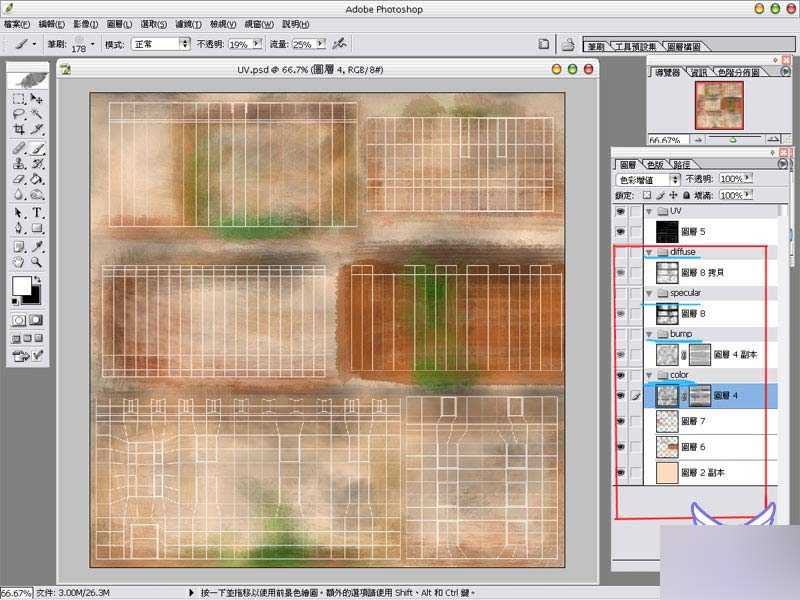
Task: Select the Eyedropper tool
Action: 37,247
